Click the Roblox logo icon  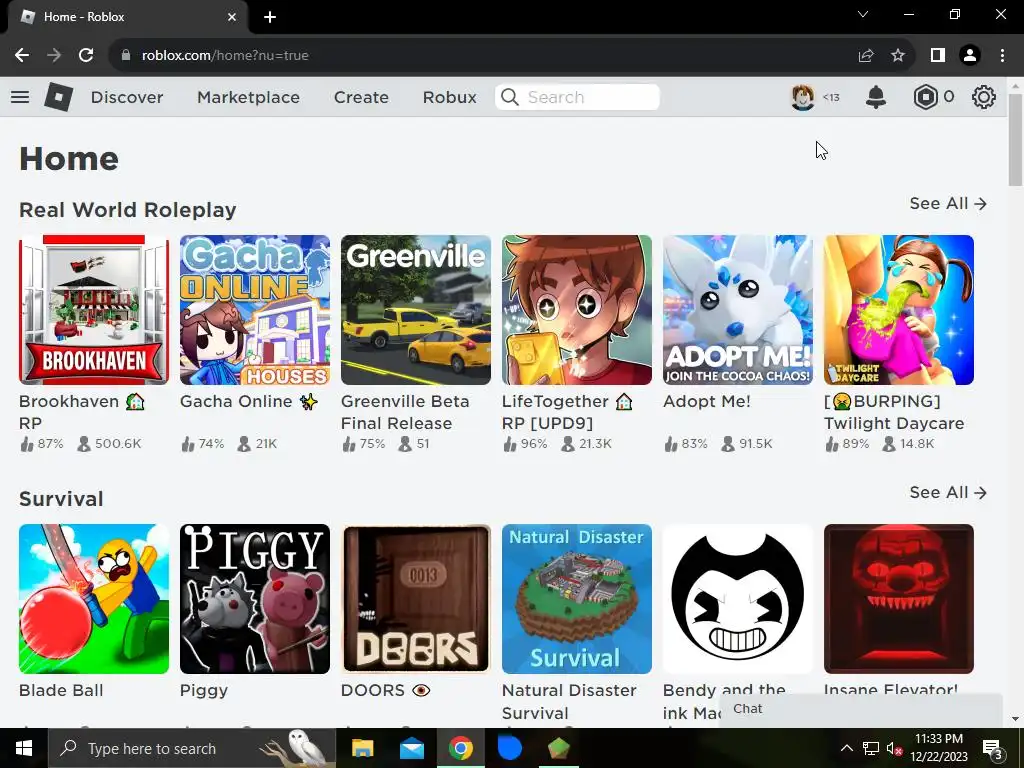[58, 97]
